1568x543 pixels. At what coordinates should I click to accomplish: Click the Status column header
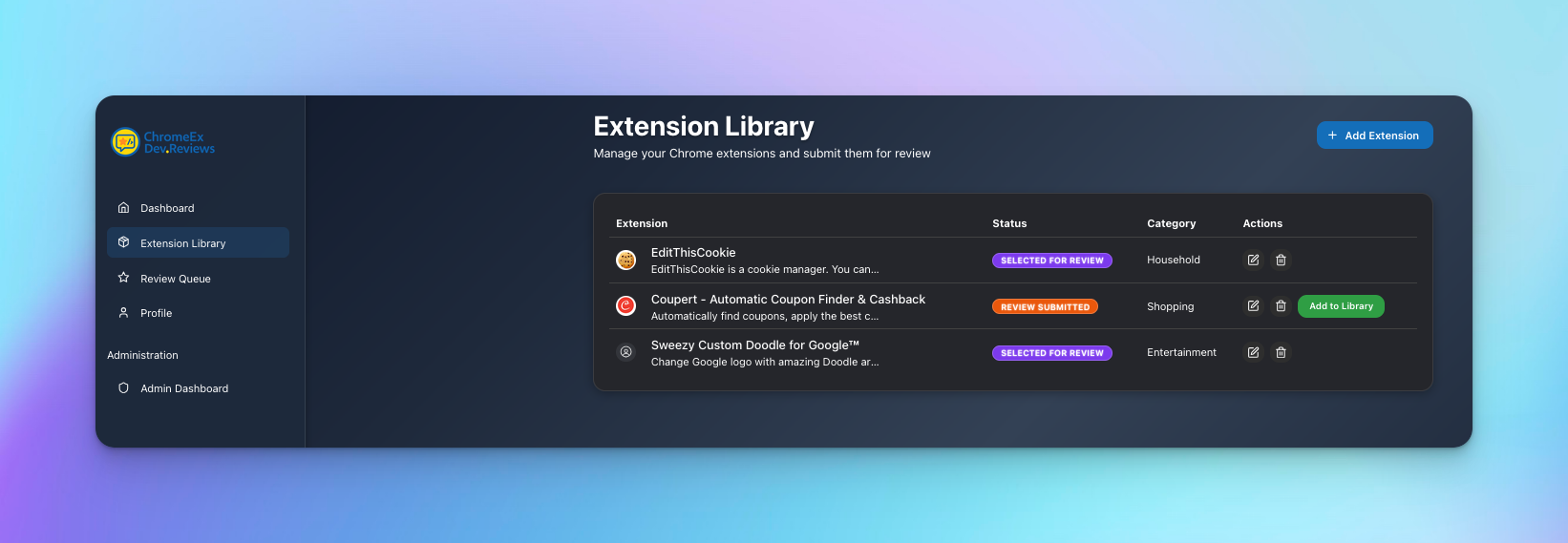click(1009, 223)
